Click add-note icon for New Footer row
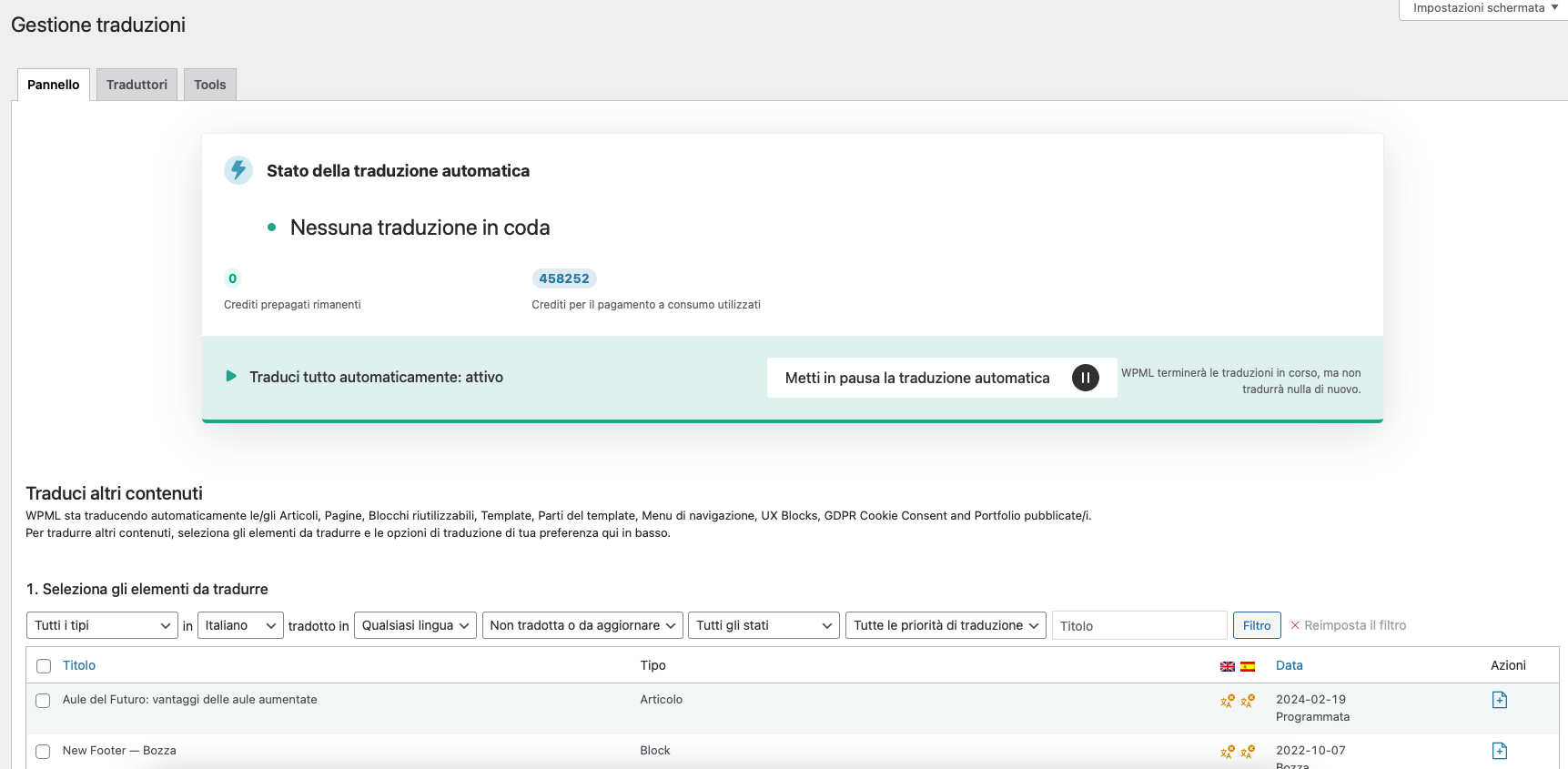1568x769 pixels. point(1499,751)
